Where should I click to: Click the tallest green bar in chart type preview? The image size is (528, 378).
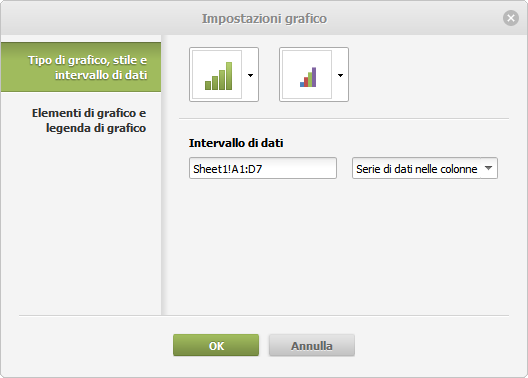click(x=229, y=76)
